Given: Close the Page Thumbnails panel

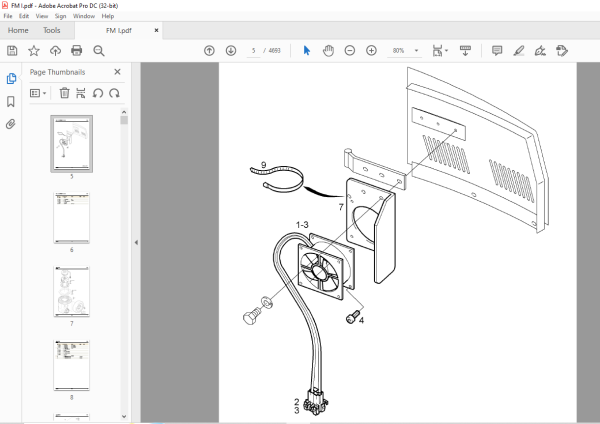Looking at the screenshot, I should pyautogui.click(x=117, y=72).
